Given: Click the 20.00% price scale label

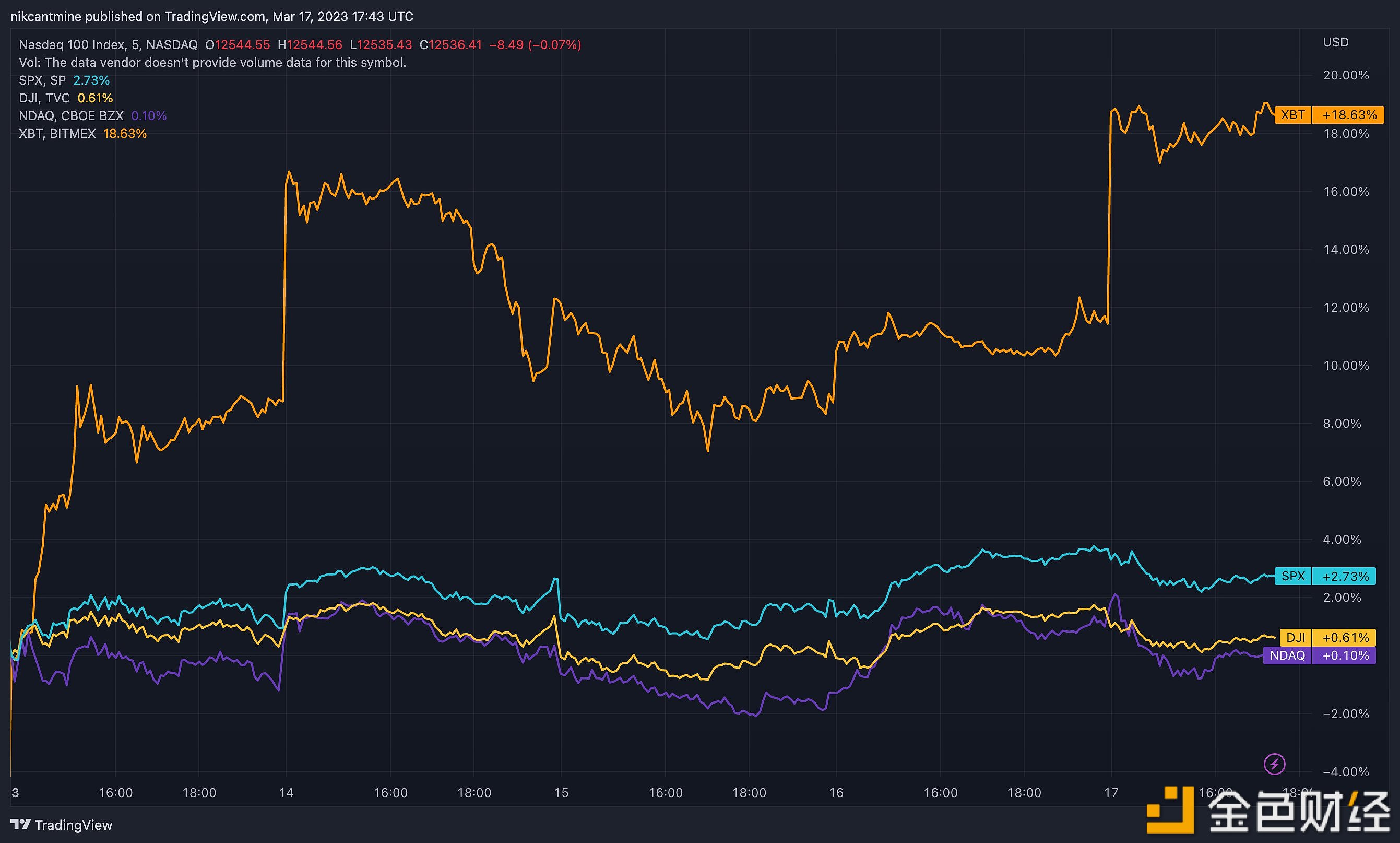Looking at the screenshot, I should tap(1346, 75).
